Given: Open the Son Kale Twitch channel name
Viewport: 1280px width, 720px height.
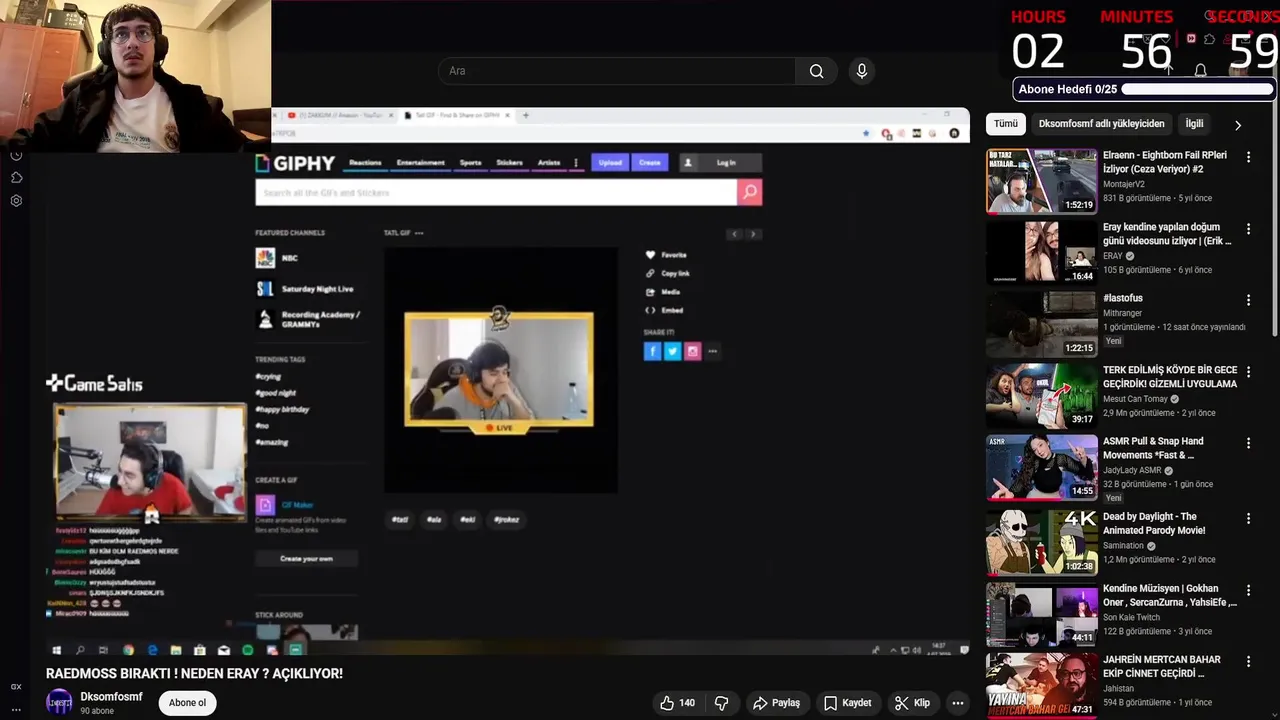Looking at the screenshot, I should coord(1132,617).
